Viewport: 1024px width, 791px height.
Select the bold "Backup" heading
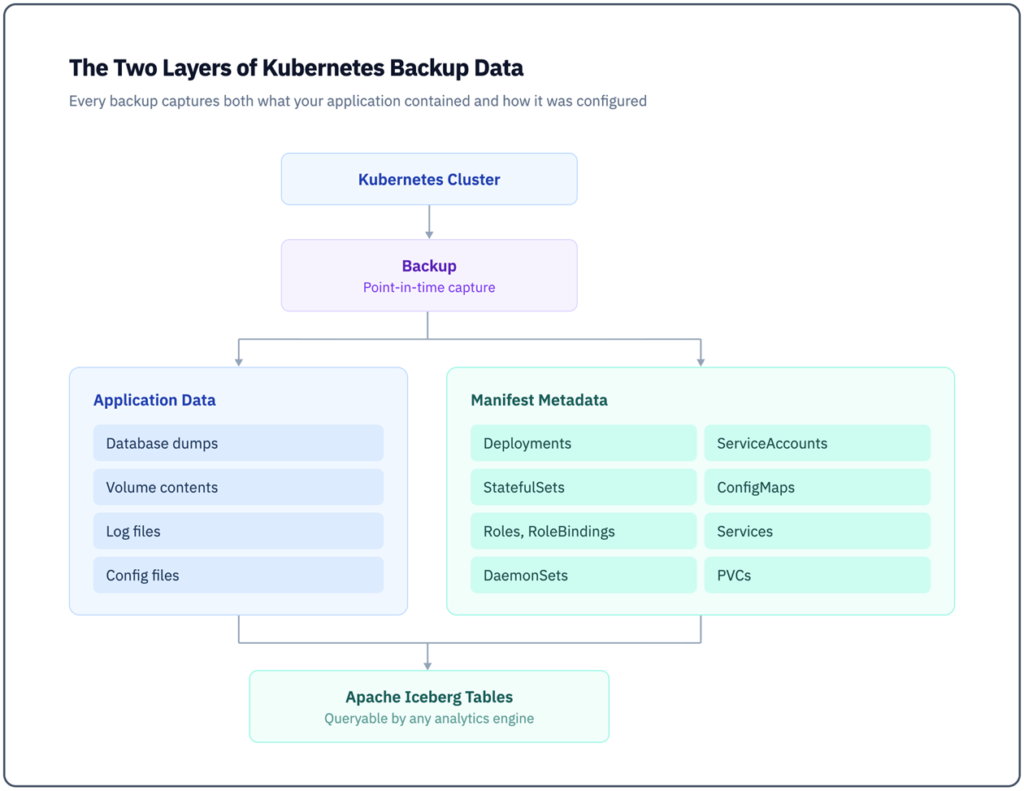pyautogui.click(x=429, y=266)
